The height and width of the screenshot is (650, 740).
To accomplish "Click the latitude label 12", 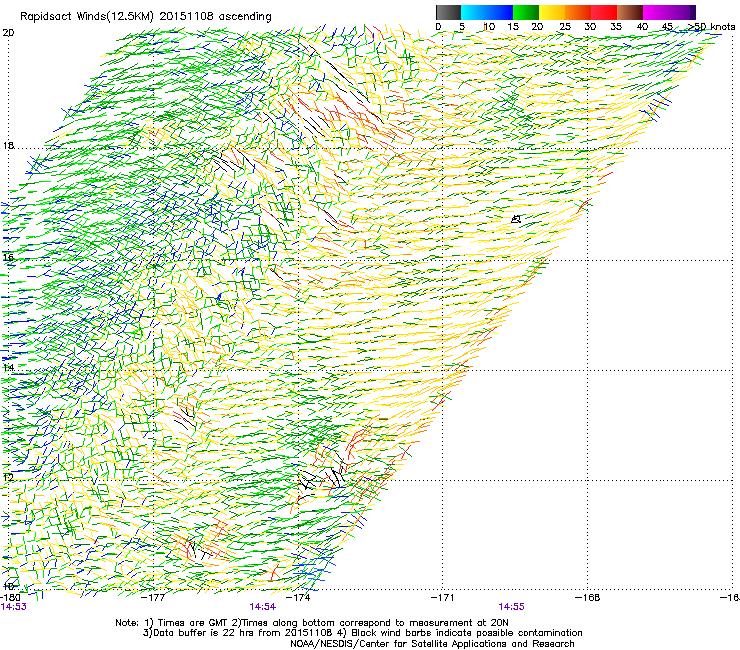I will 8,477.
